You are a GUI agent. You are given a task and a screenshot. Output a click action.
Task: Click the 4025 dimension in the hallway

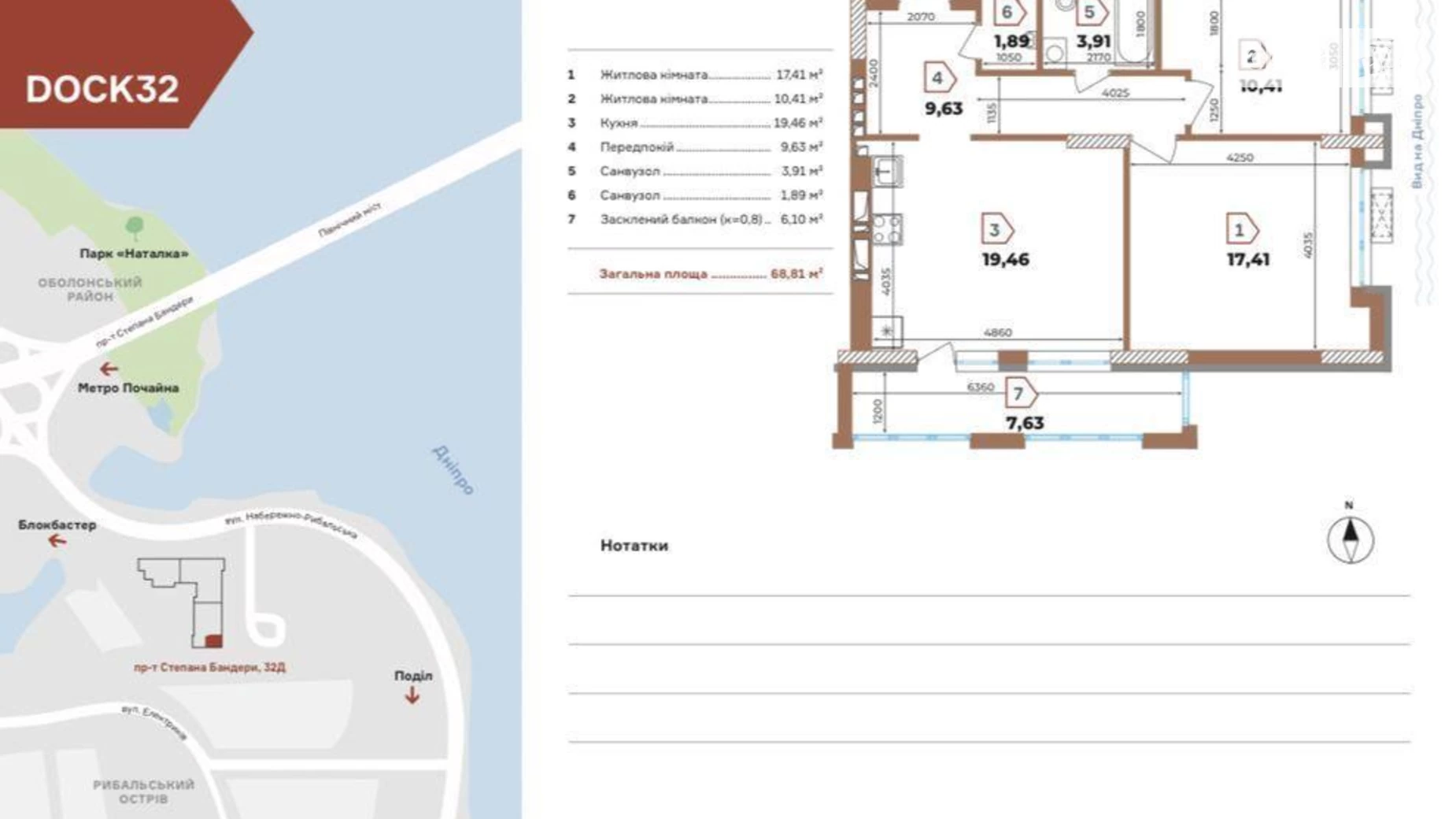coord(1115,93)
